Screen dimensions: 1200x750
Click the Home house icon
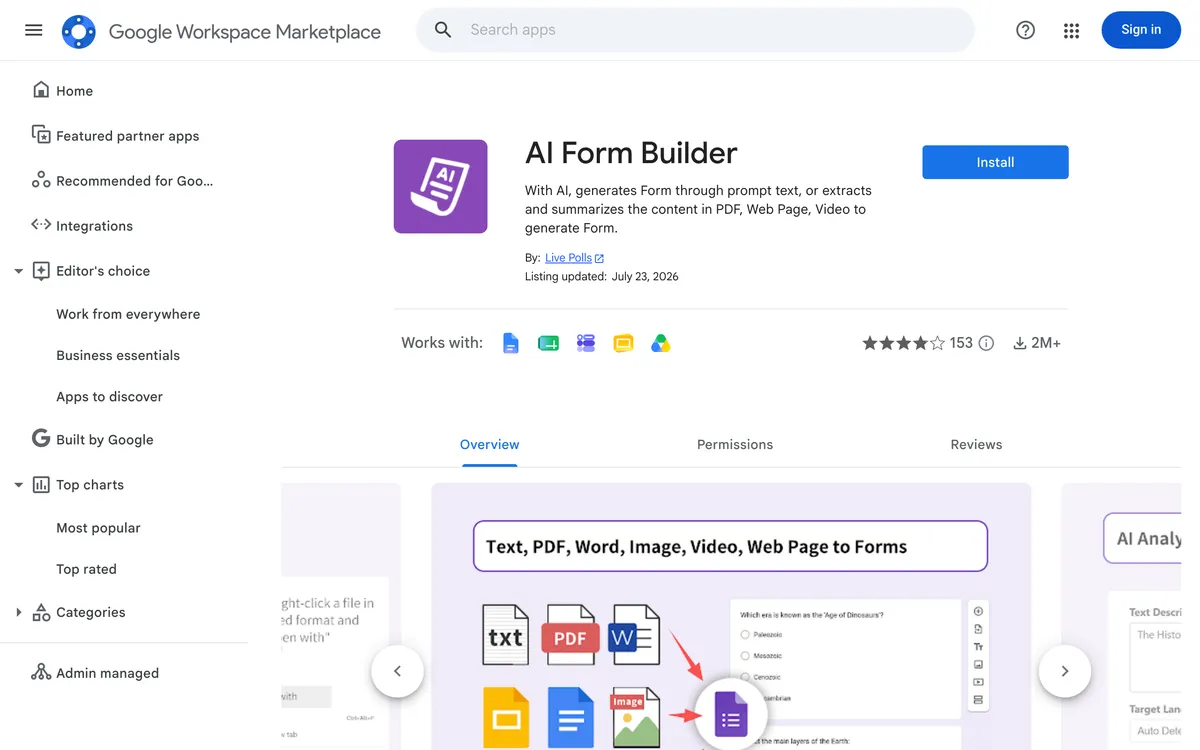[41, 90]
